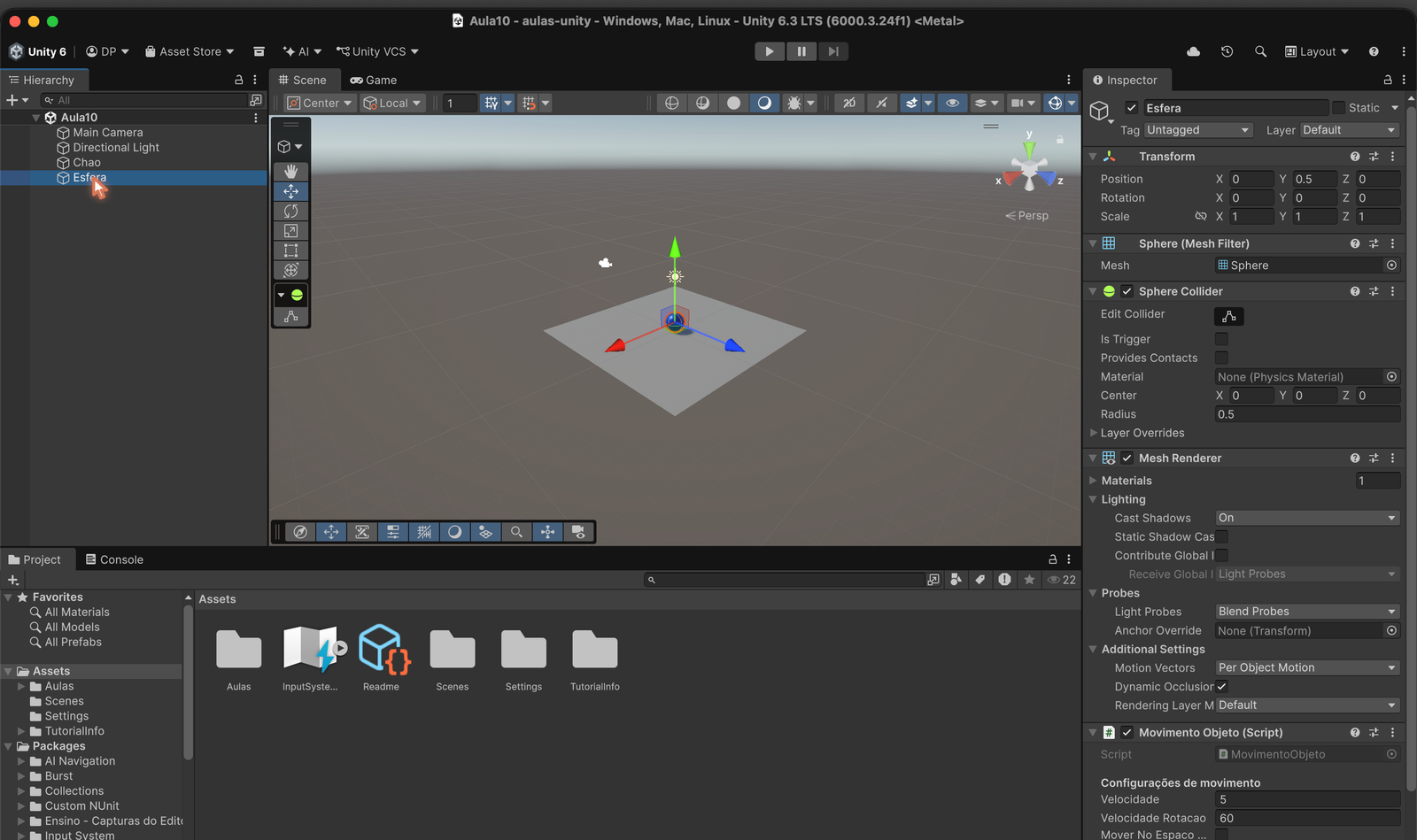Switch to the Console tab
The width and height of the screenshot is (1417, 840).
pyautogui.click(x=114, y=559)
